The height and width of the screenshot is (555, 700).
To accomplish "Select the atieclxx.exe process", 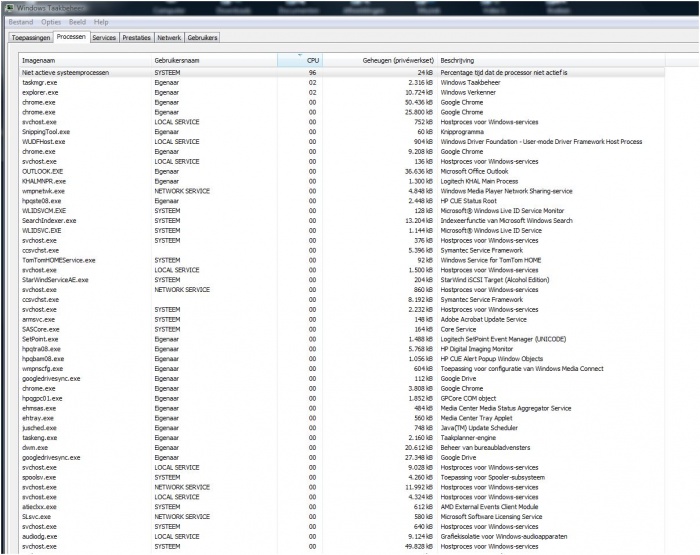I will (x=342, y=507).
